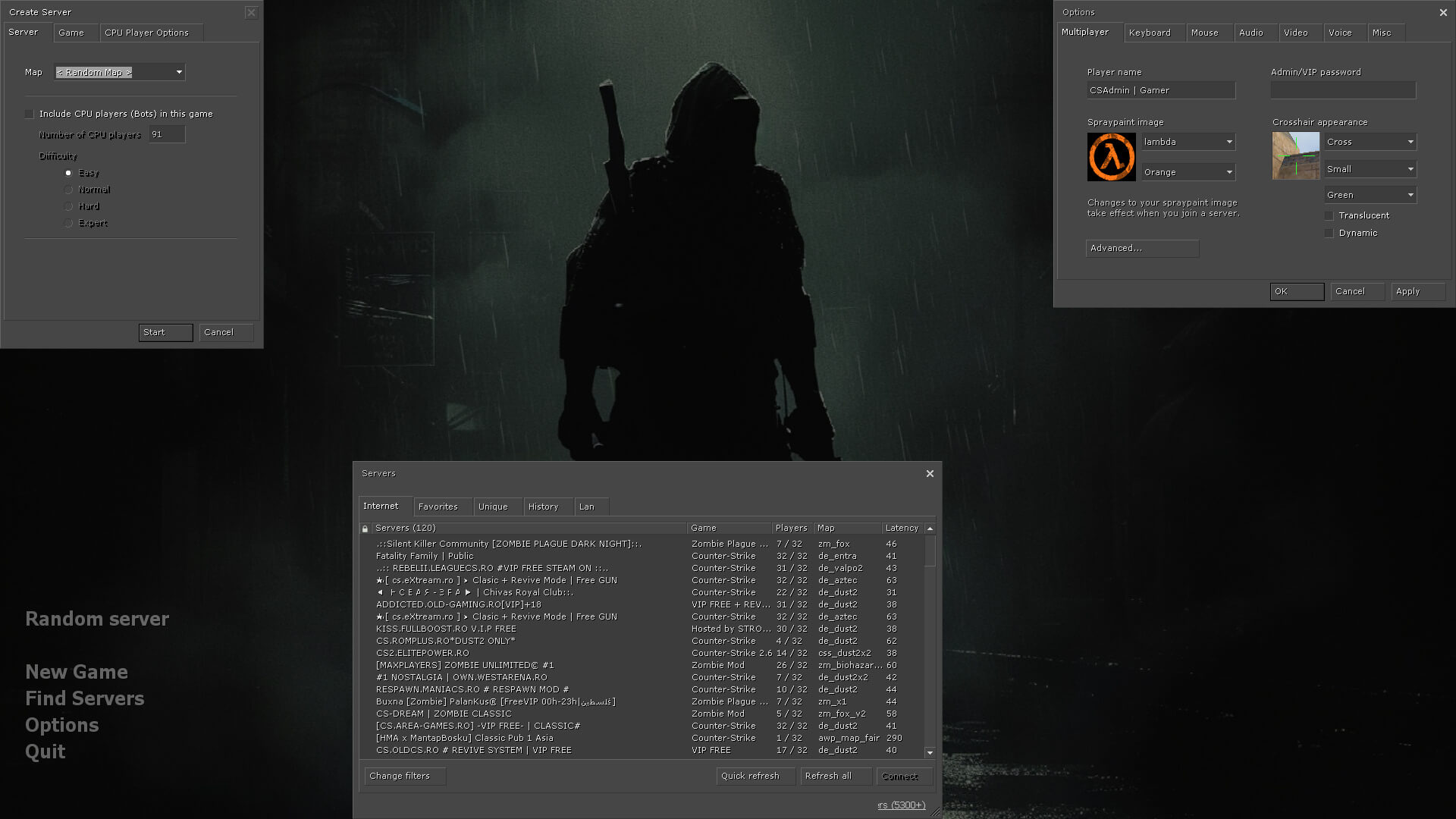Click Start button in Create Server

(x=165, y=333)
